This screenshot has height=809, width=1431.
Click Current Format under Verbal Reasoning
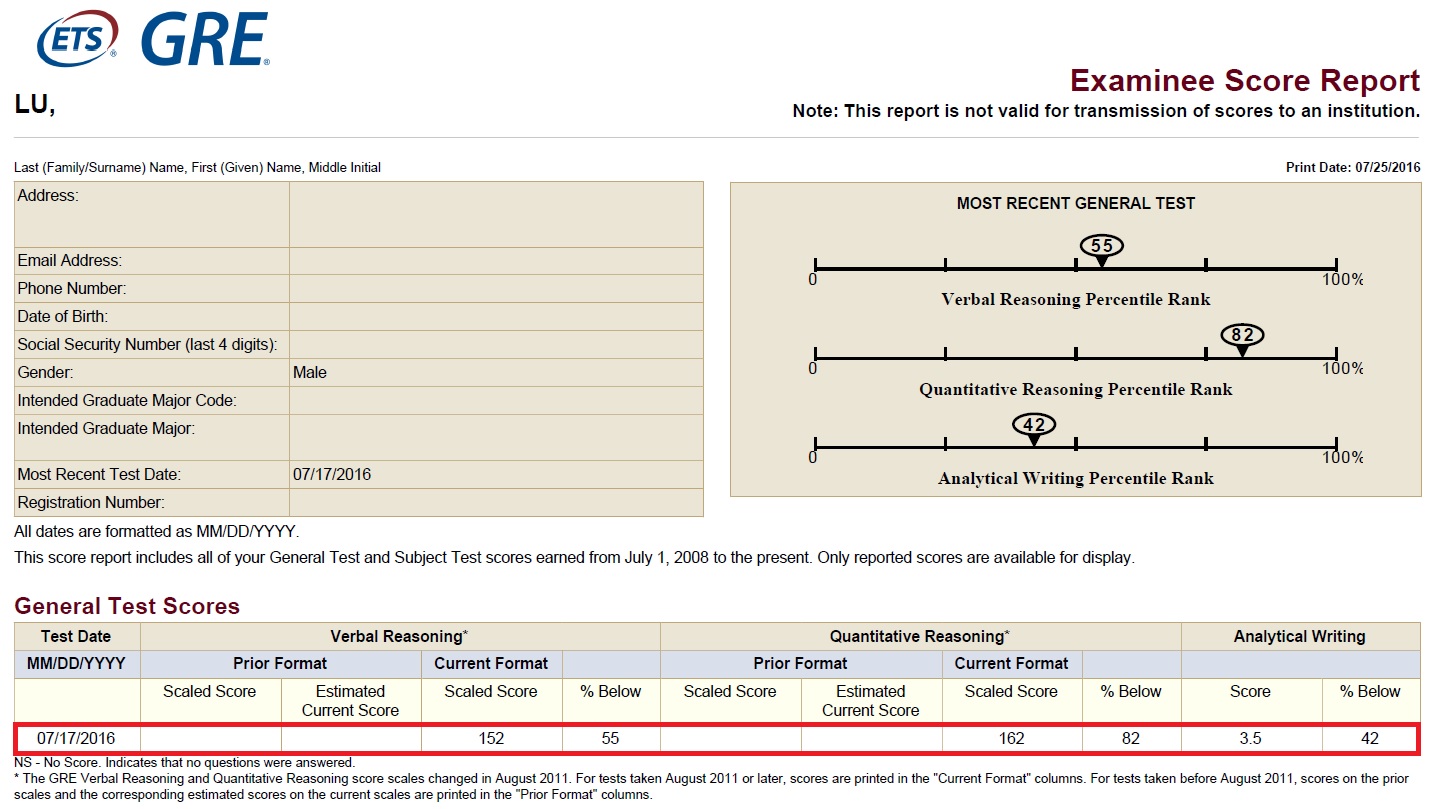491,664
